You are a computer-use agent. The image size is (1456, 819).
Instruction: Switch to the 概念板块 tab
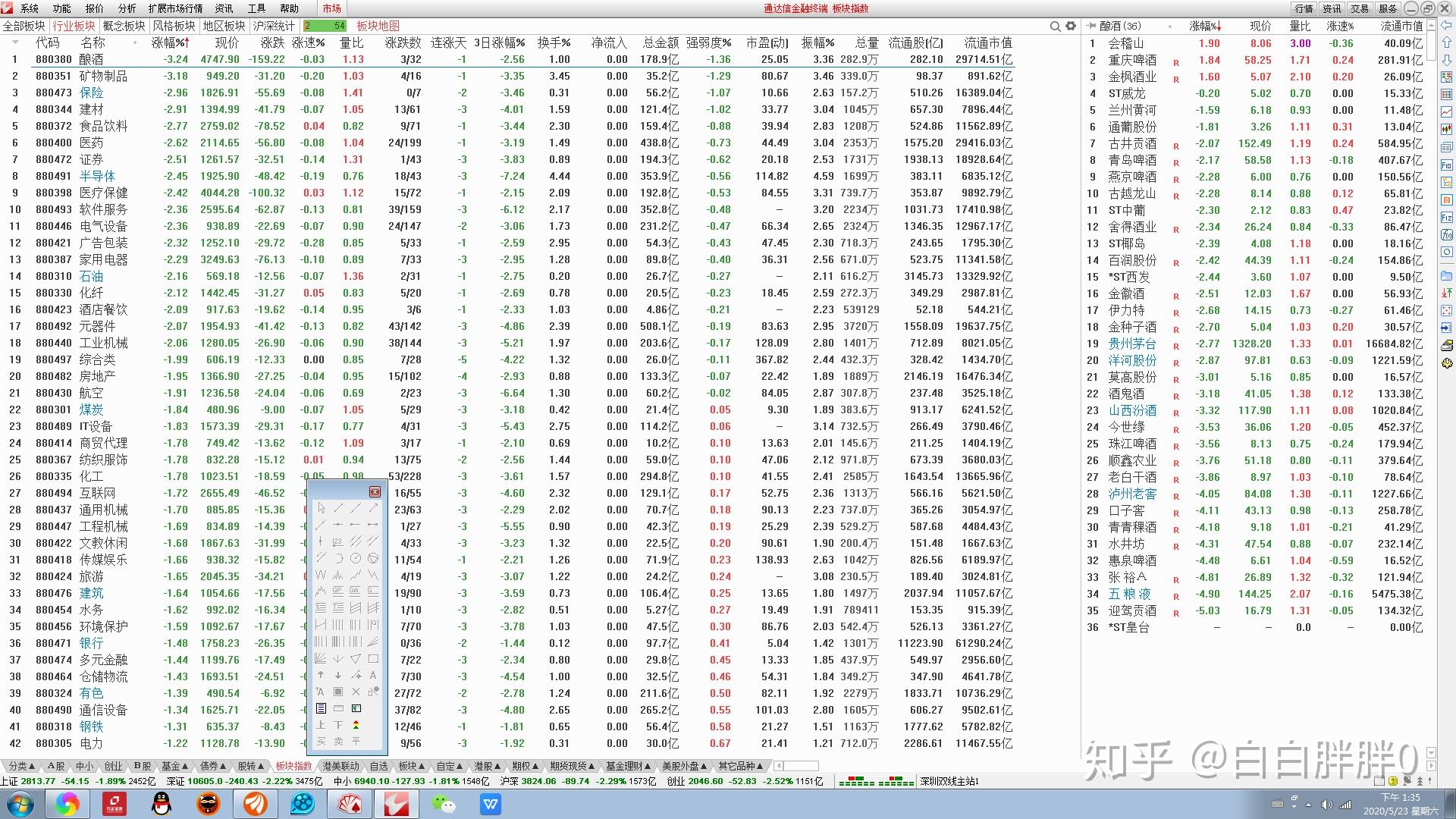click(124, 26)
